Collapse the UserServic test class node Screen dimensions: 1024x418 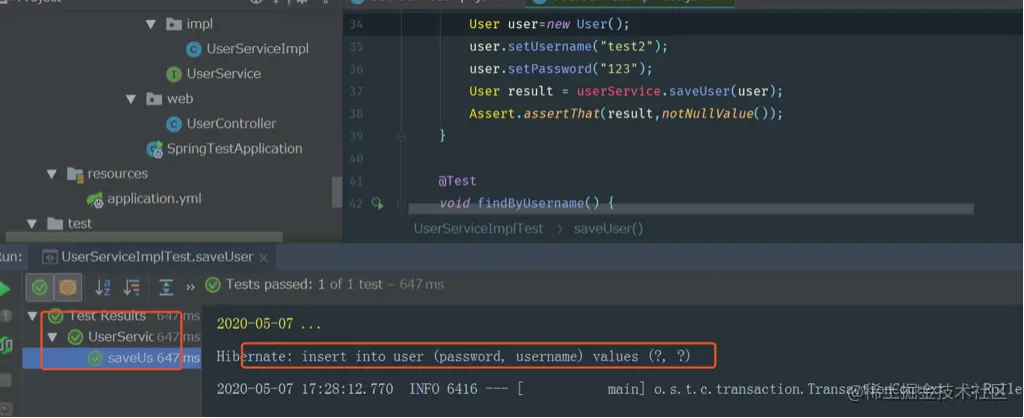pos(53,337)
